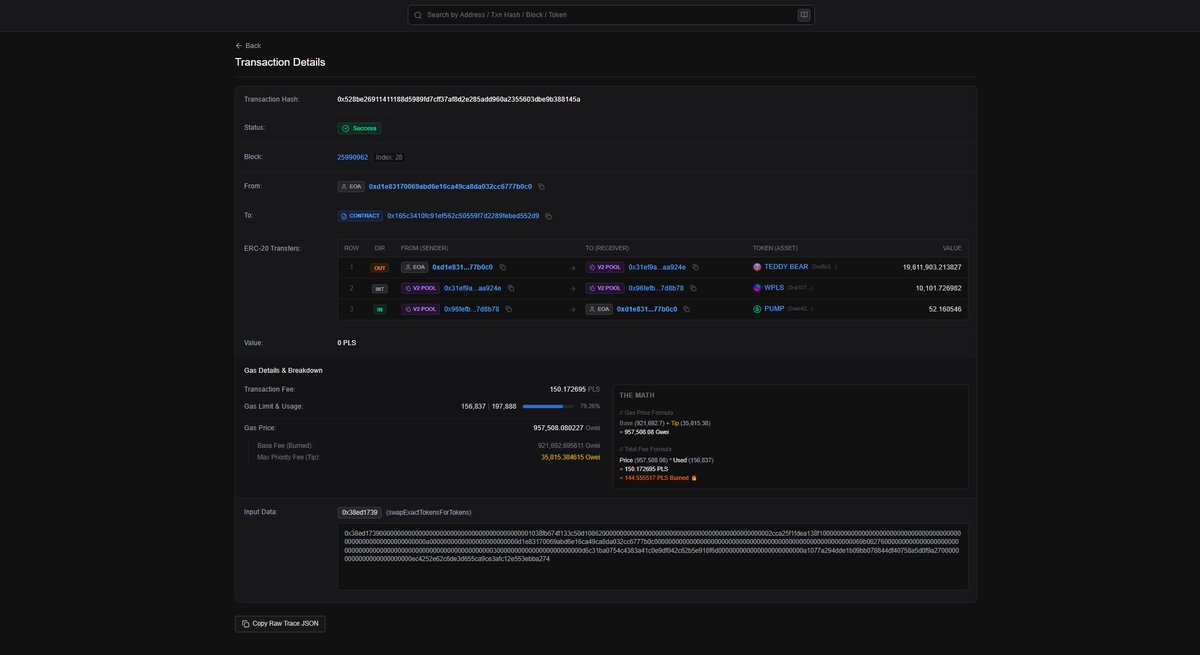Copy the From EOA address using its copy icon
The height and width of the screenshot is (655, 1200).
tap(540, 186)
